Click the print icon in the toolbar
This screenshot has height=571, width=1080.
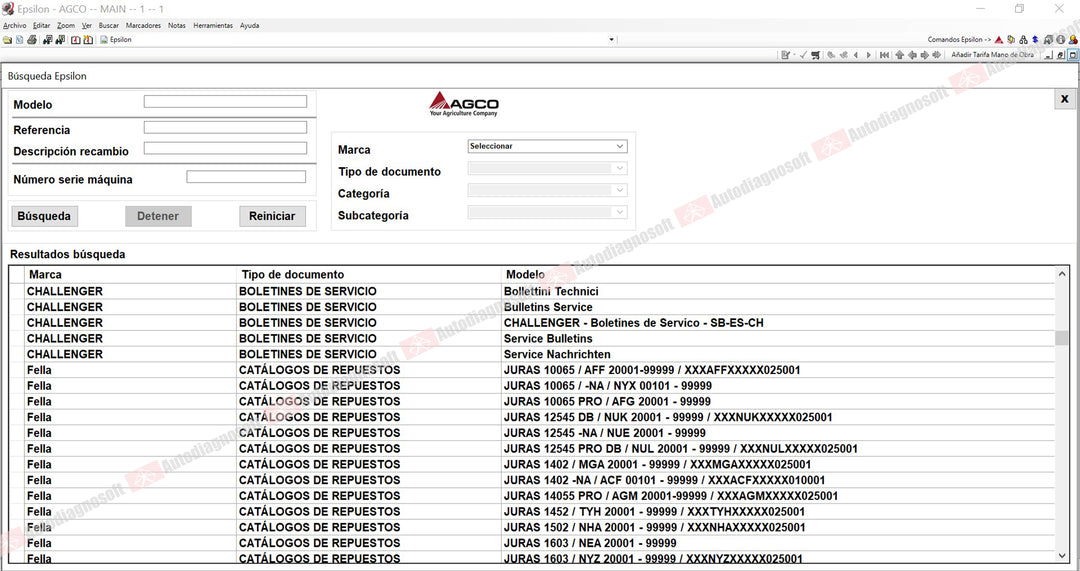[x=32, y=40]
